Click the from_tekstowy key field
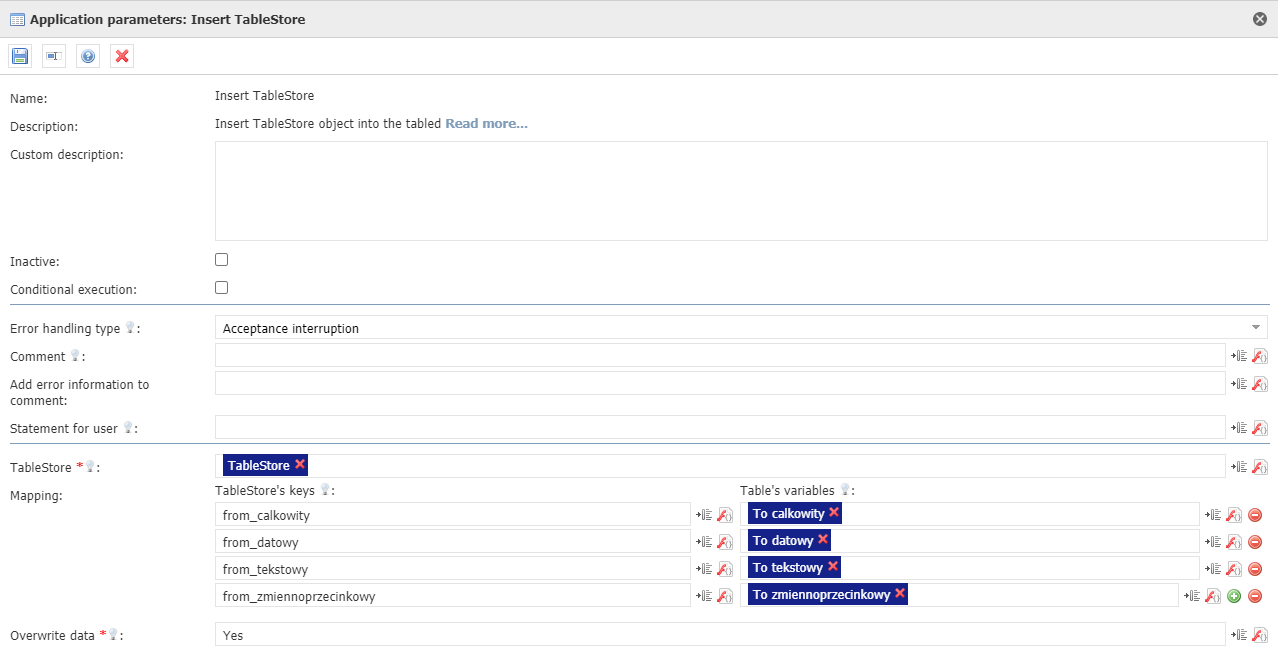Viewport: 1278px width, 658px height. pos(452,568)
